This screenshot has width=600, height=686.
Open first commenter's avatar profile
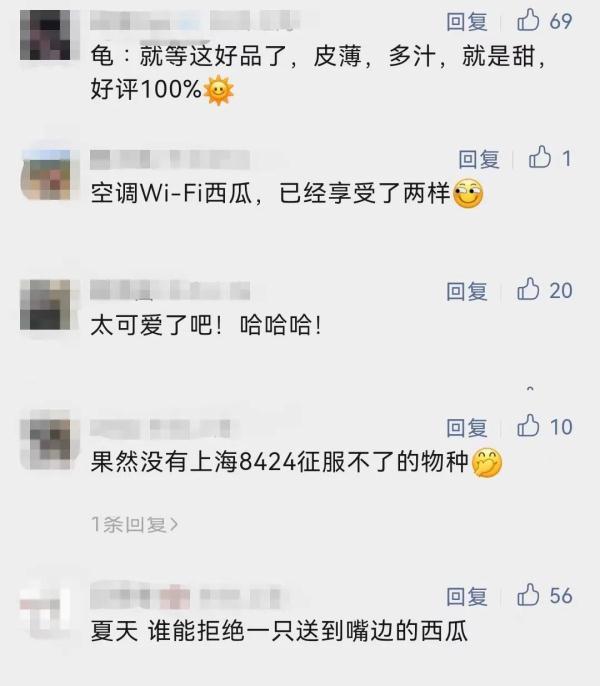[x=45, y=35]
